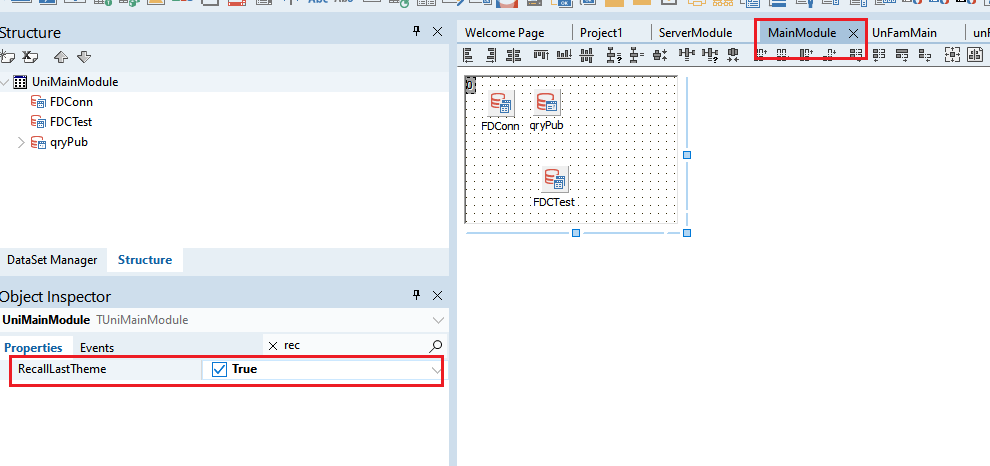Select the qryPub component on the designer

tap(547, 102)
